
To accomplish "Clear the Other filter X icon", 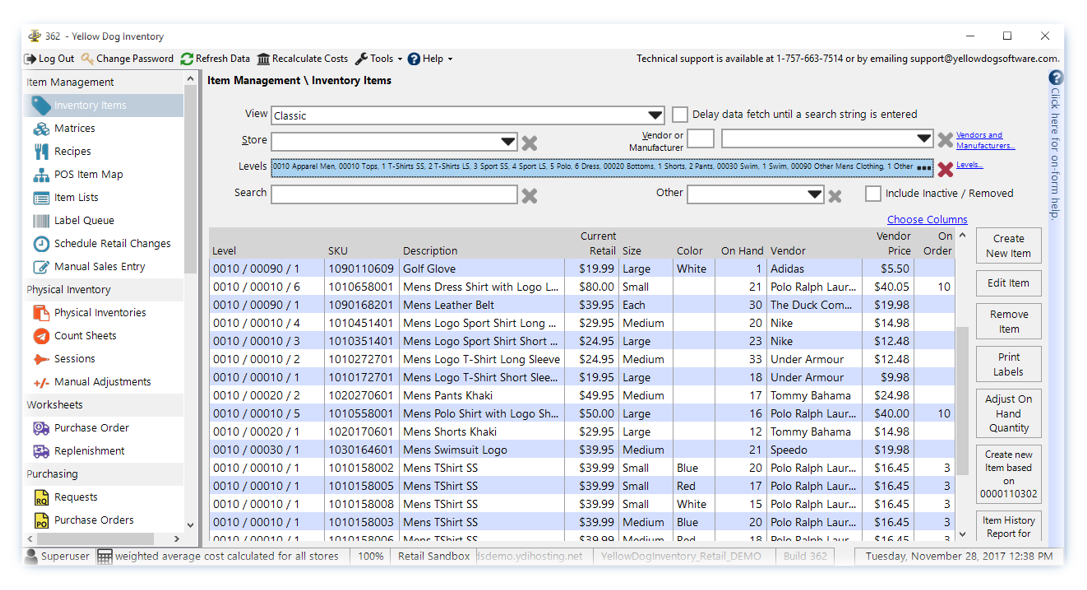I will click(x=835, y=196).
